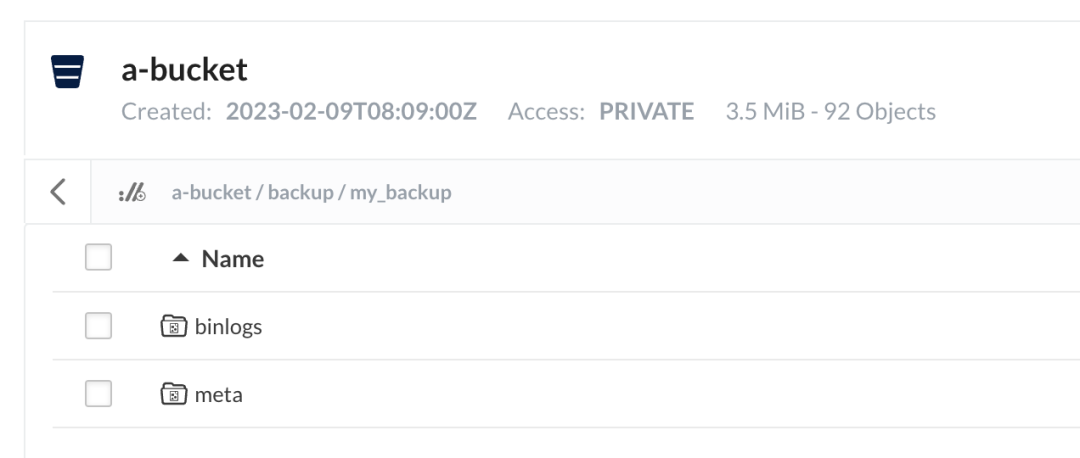Image resolution: width=1080 pixels, height=458 pixels.
Task: Toggle the sort arrow next to Name
Action: point(180,258)
